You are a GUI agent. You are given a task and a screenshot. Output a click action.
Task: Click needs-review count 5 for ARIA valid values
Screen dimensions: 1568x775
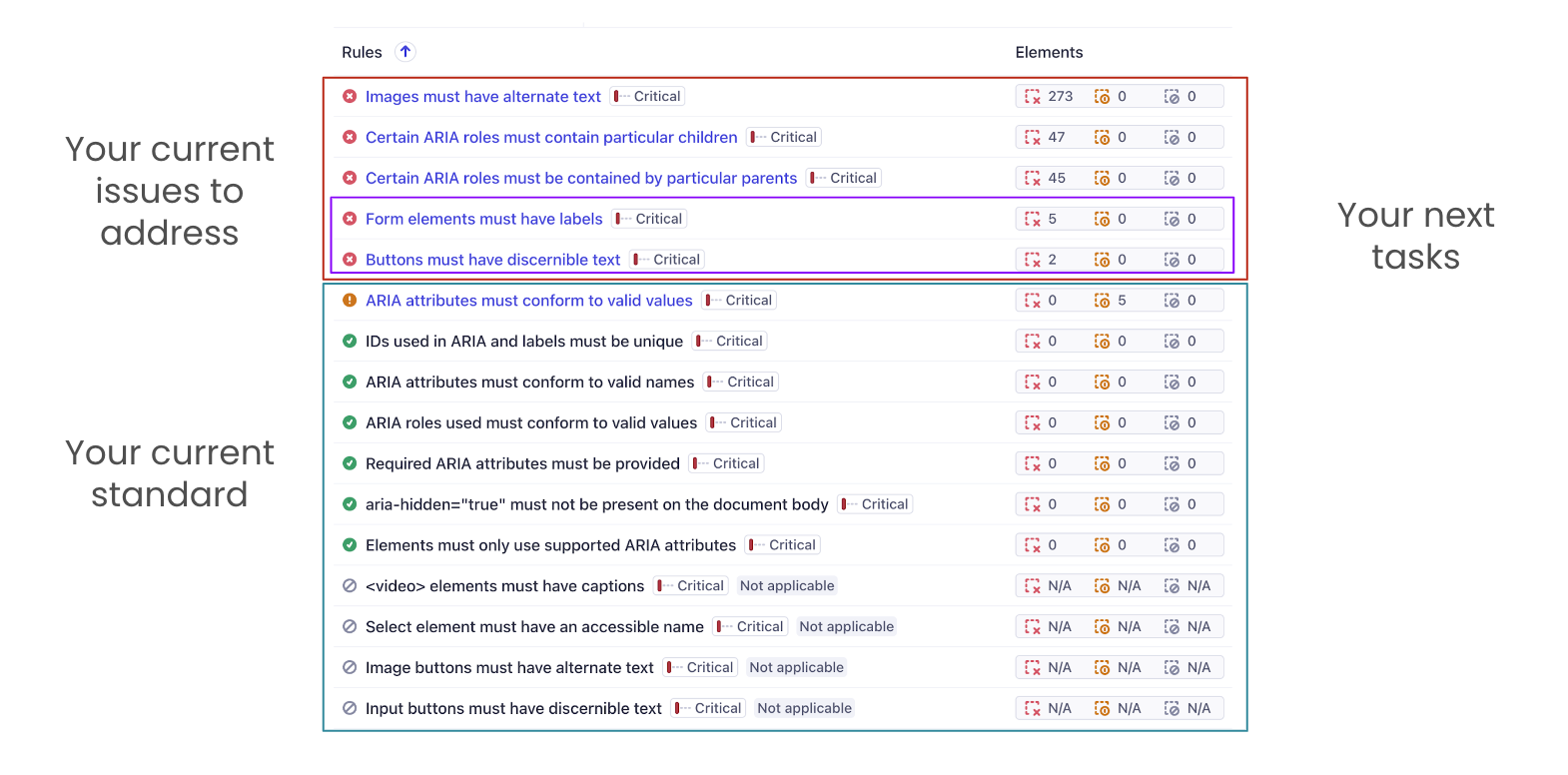[x=1121, y=301]
